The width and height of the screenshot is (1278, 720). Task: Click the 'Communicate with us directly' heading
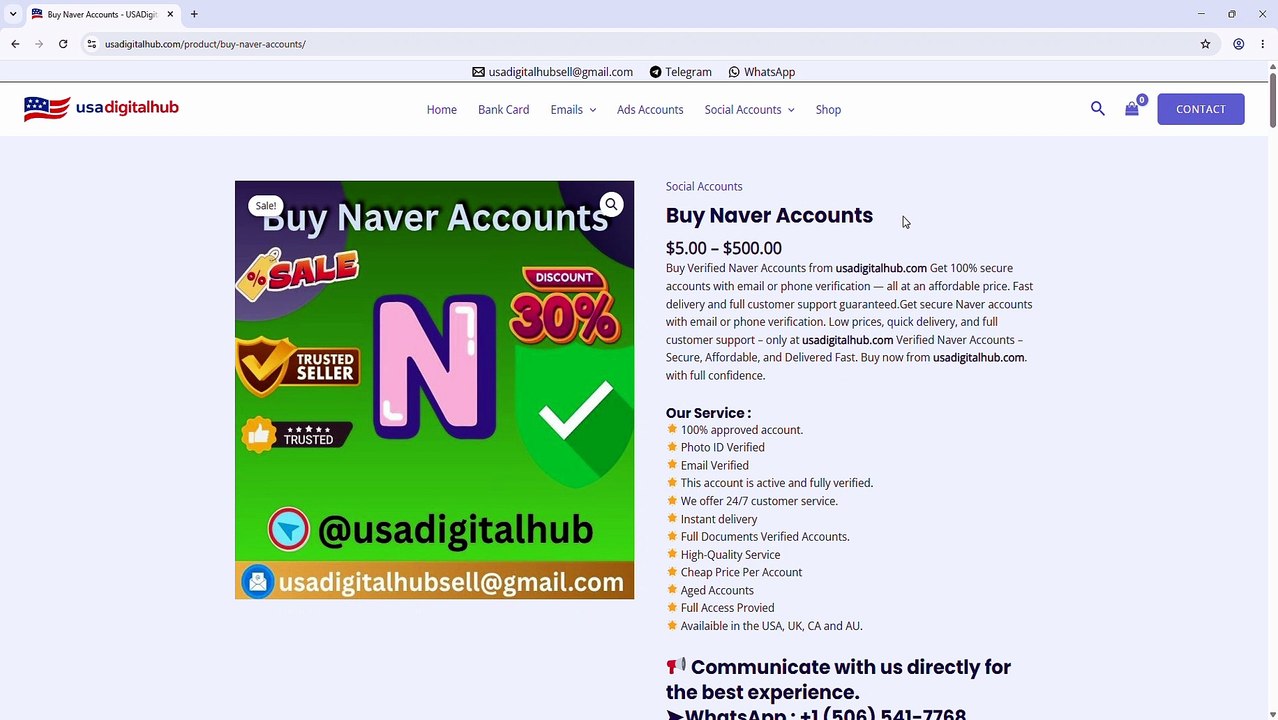(x=838, y=680)
